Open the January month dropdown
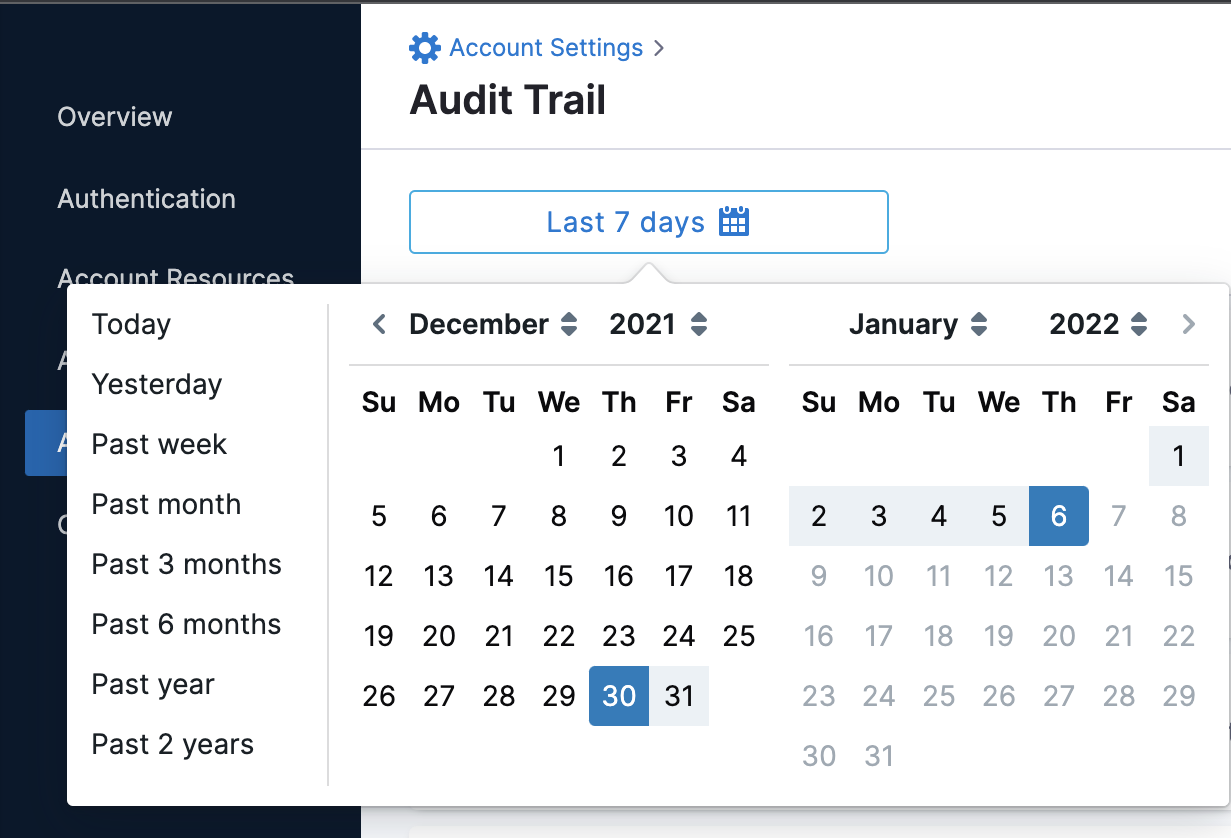The width and height of the screenshot is (1231, 838). pos(918,324)
